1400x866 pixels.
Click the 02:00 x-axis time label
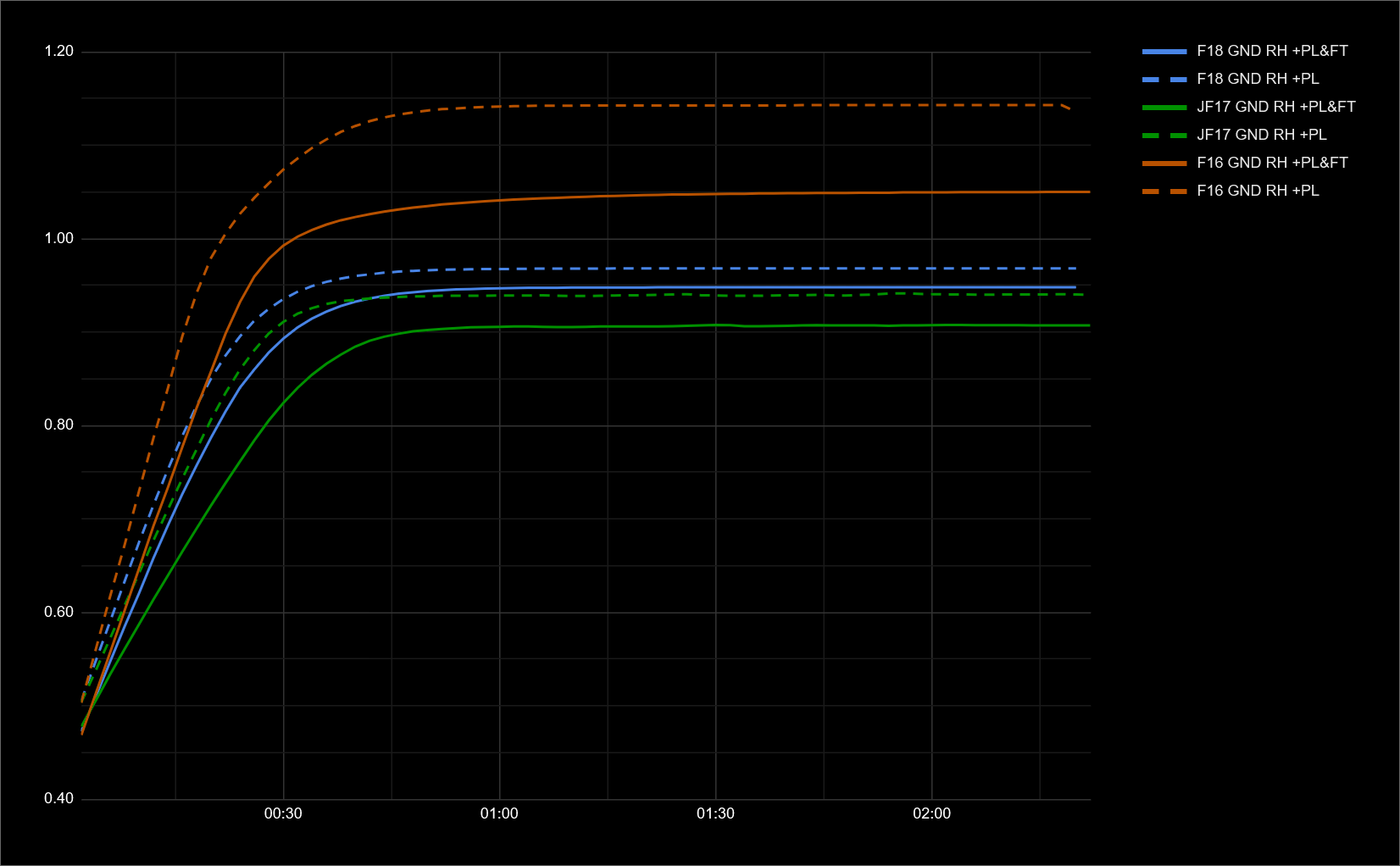(931, 813)
